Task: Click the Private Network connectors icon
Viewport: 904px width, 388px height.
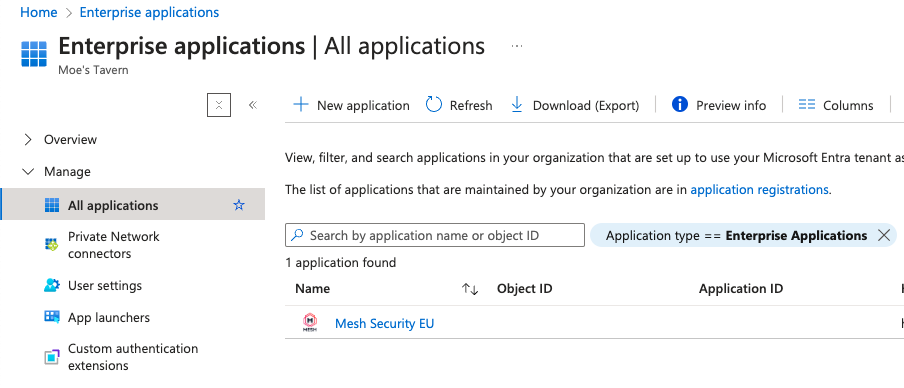Action: tap(52, 245)
